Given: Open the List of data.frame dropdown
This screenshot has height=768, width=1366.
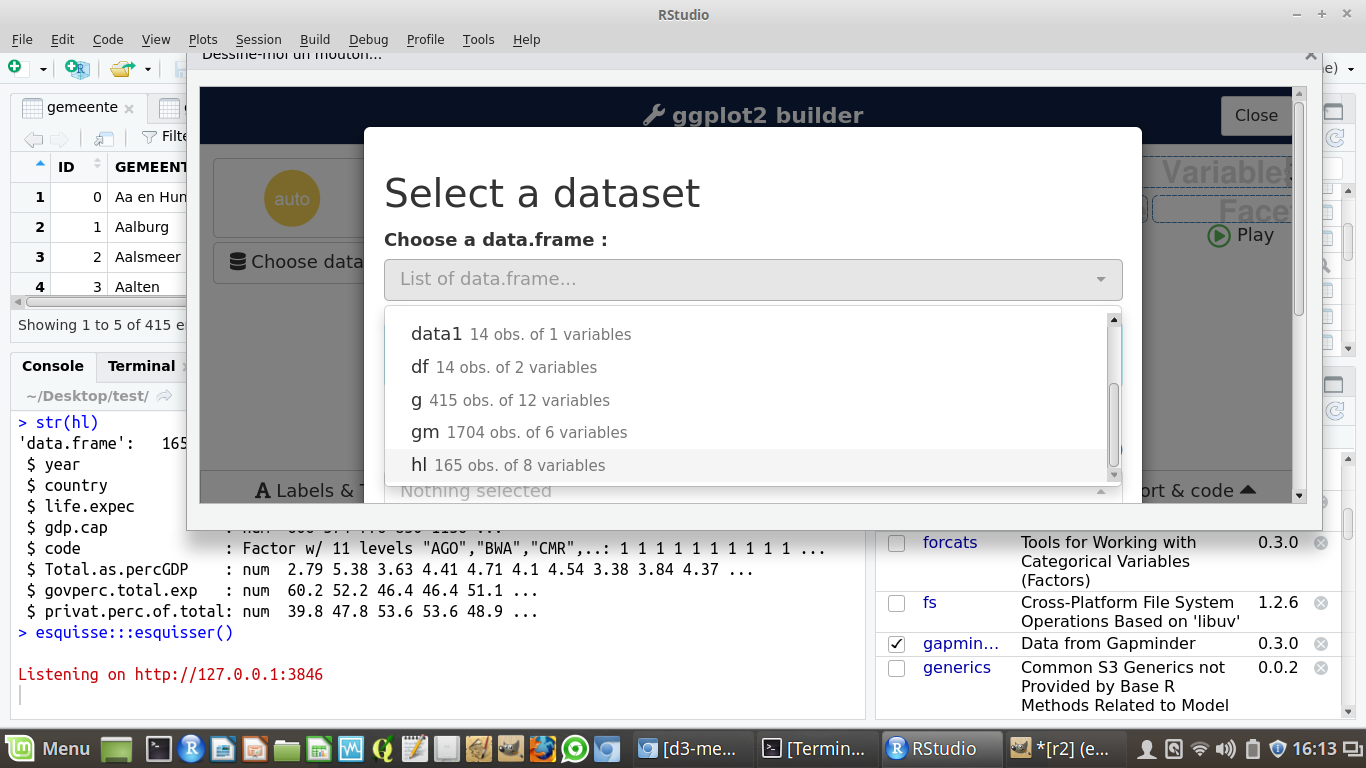Looking at the screenshot, I should (753, 279).
